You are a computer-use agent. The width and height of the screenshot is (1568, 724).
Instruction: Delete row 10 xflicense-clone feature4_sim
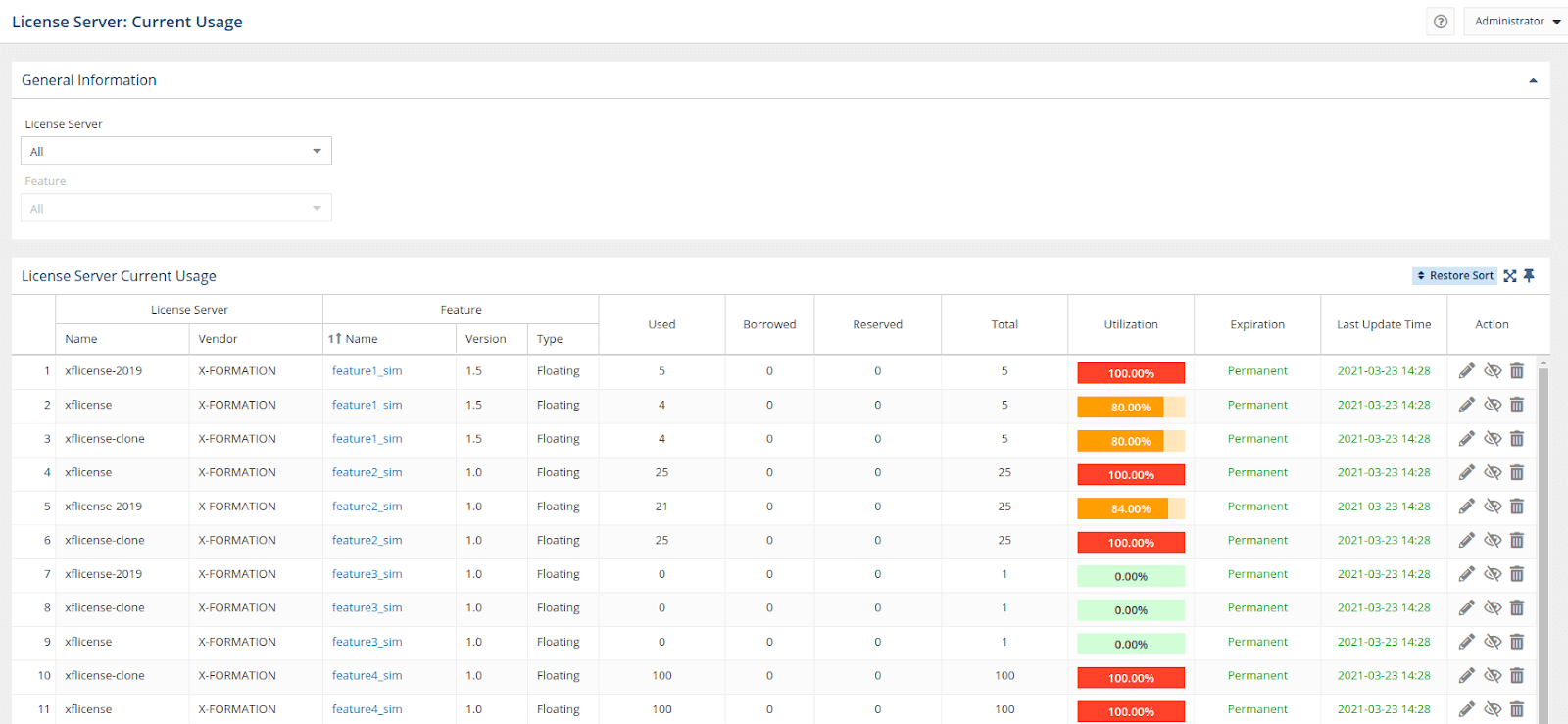(x=1517, y=675)
